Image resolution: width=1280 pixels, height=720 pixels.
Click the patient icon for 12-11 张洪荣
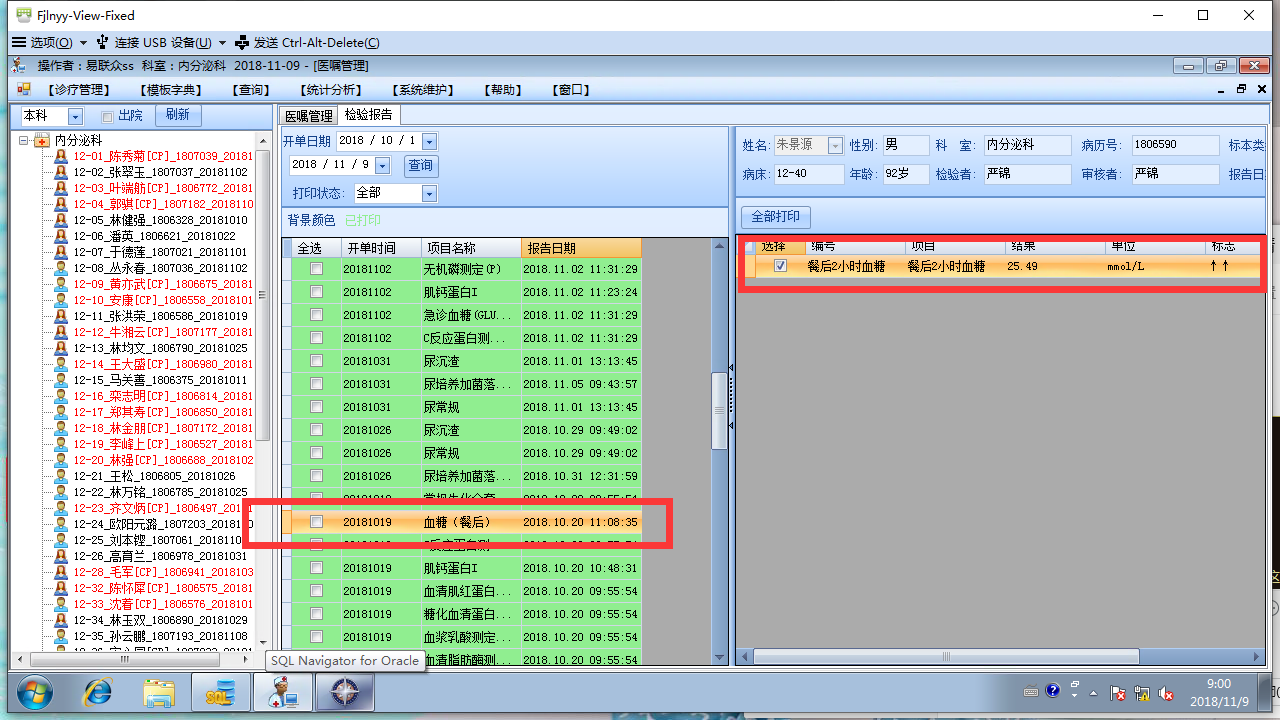(62, 316)
